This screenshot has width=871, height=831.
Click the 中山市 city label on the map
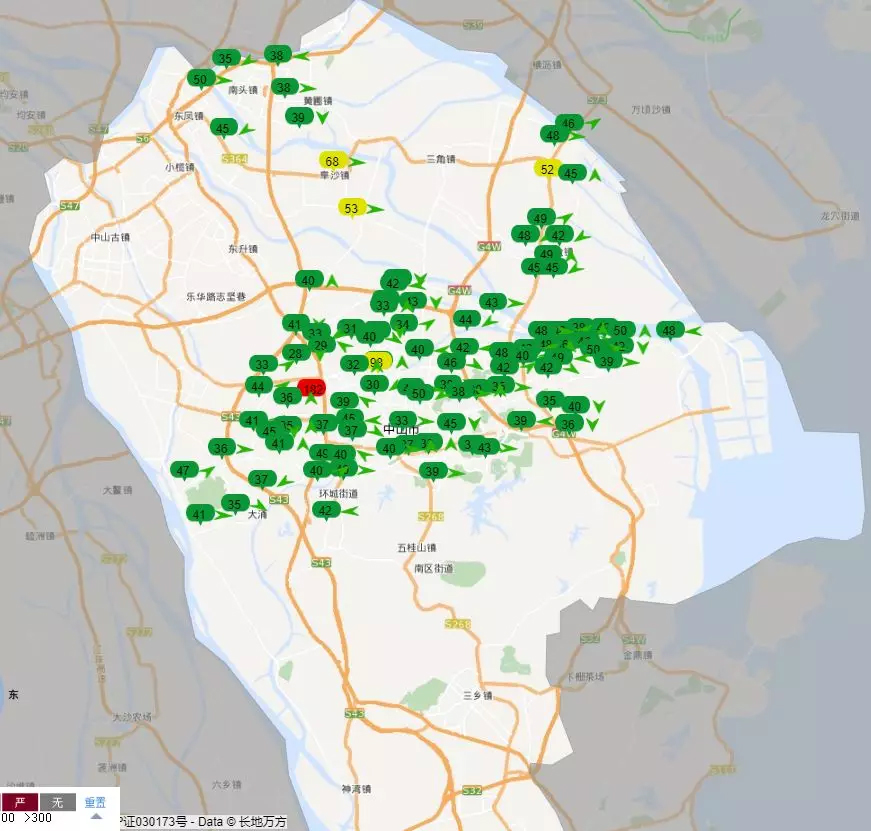click(x=401, y=430)
